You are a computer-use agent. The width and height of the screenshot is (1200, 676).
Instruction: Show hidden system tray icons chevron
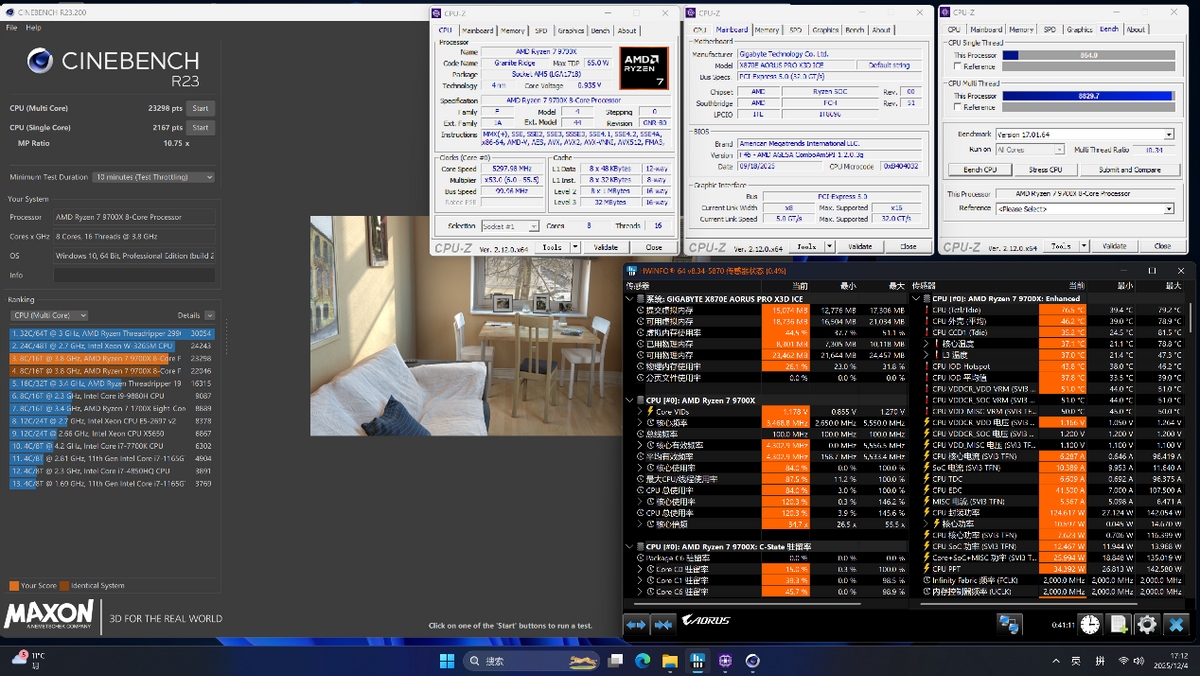pyautogui.click(x=1056, y=661)
